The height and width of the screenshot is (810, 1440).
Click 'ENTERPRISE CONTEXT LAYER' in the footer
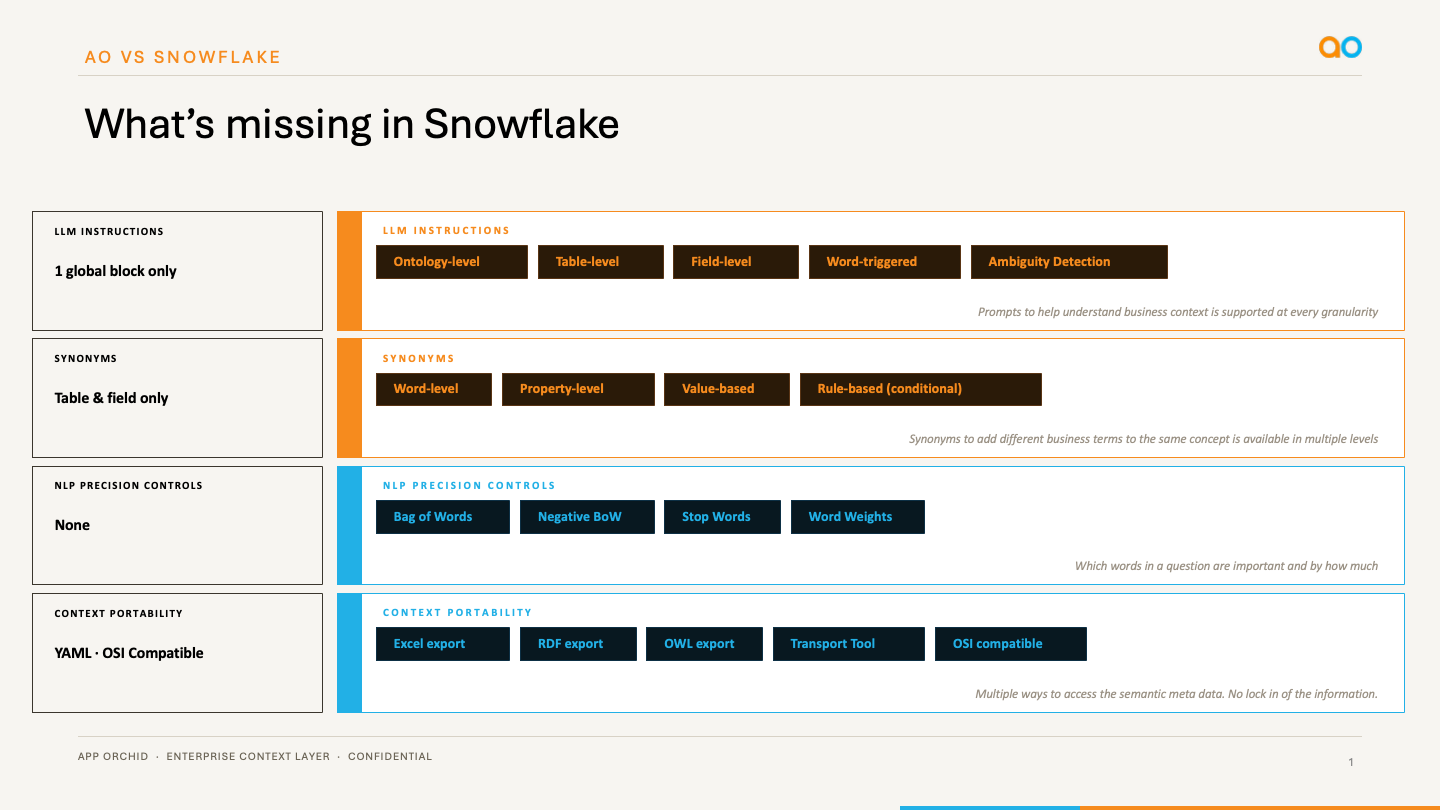point(248,757)
